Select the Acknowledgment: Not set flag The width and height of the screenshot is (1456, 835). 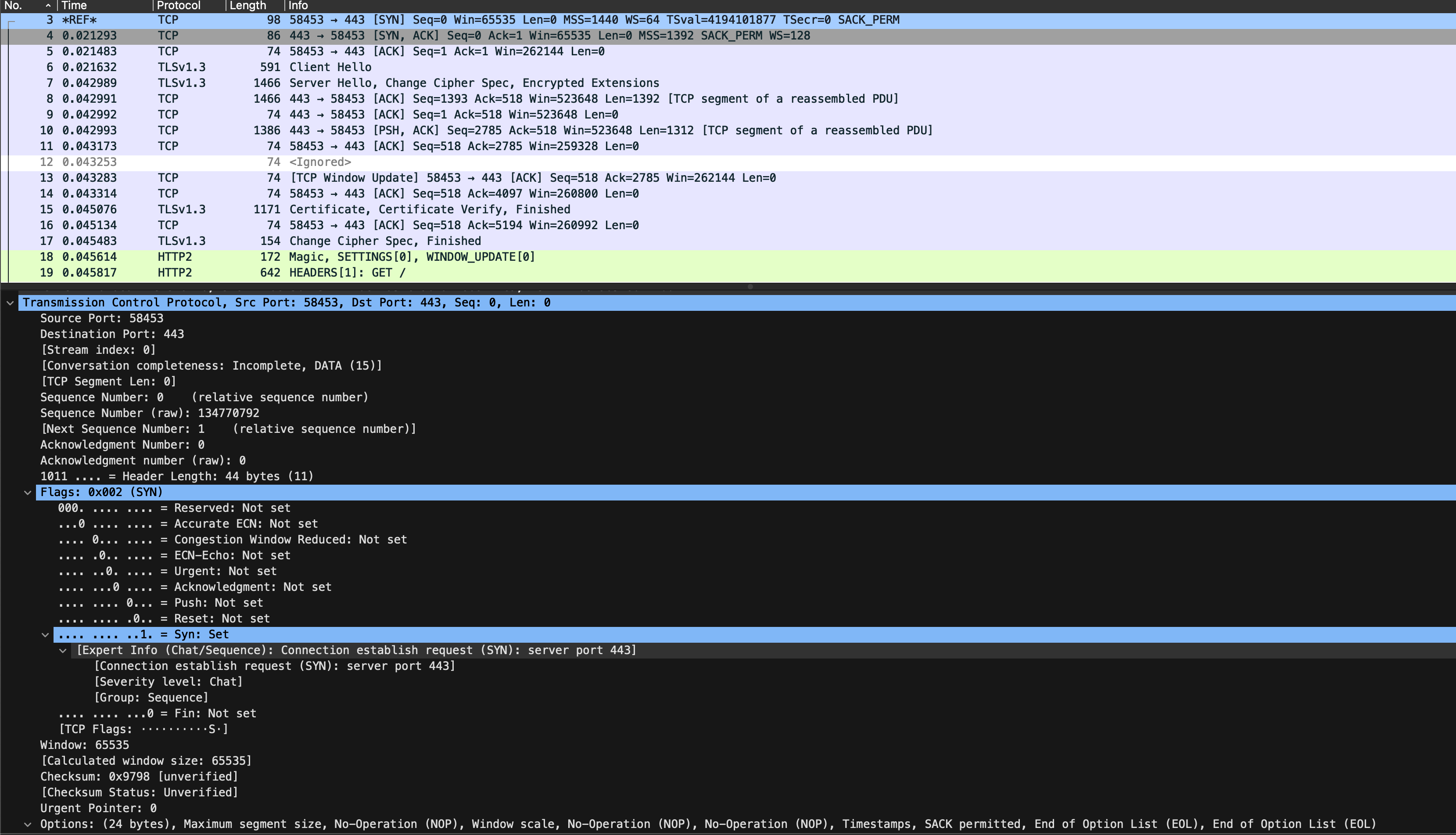coord(195,588)
